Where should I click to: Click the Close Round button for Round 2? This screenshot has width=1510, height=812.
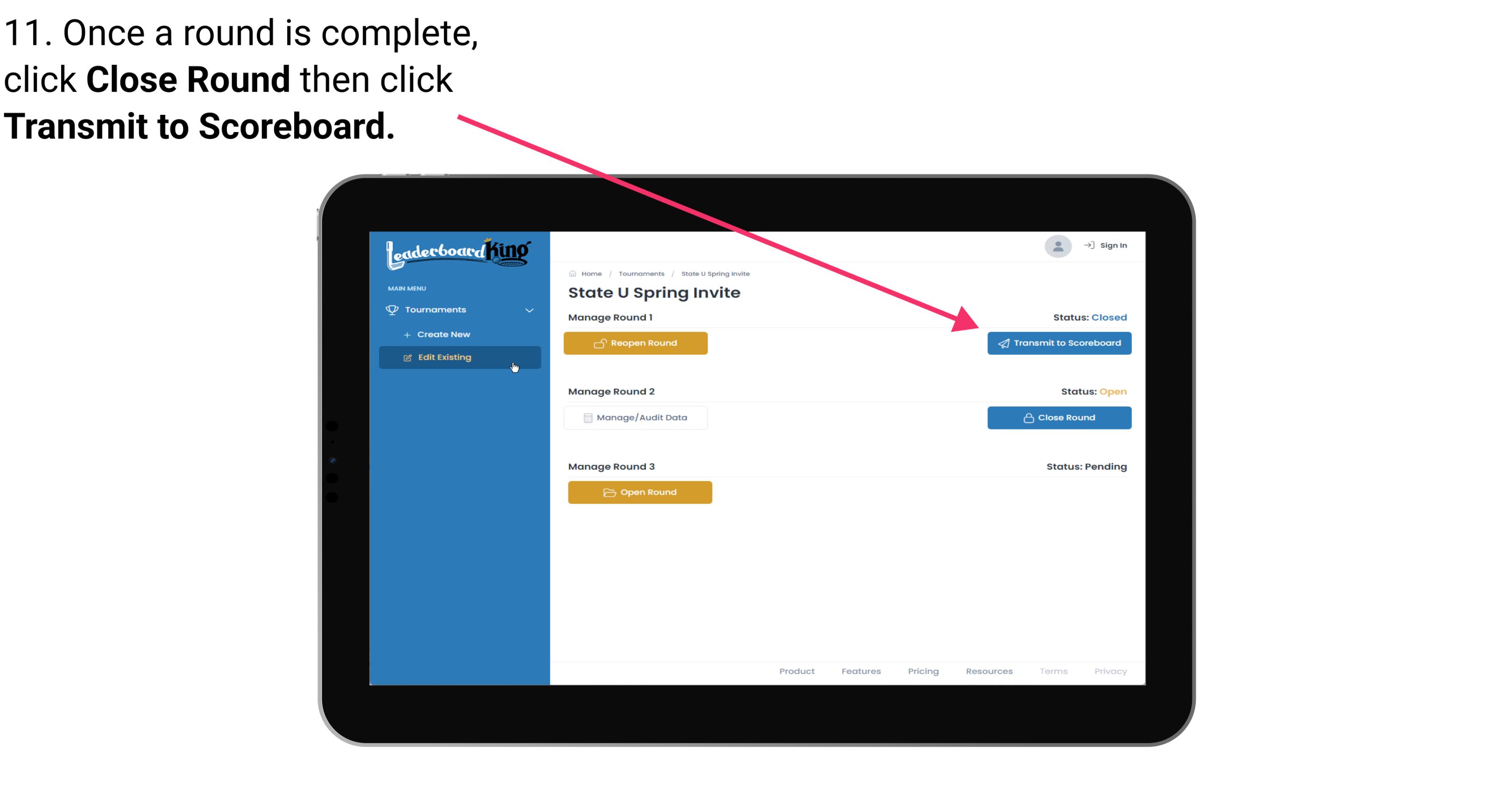(1059, 417)
